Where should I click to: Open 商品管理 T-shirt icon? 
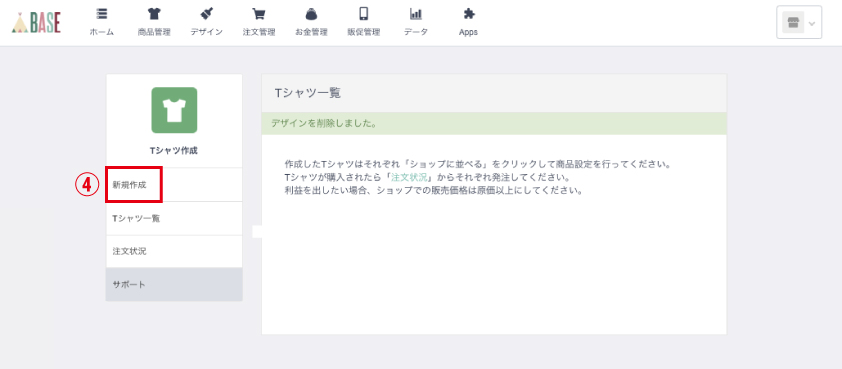tap(154, 15)
